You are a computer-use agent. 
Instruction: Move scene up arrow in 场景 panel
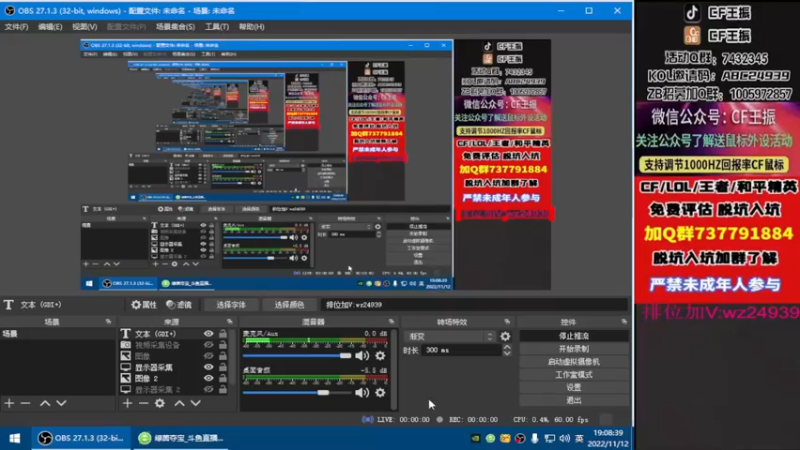pyautogui.click(x=45, y=403)
